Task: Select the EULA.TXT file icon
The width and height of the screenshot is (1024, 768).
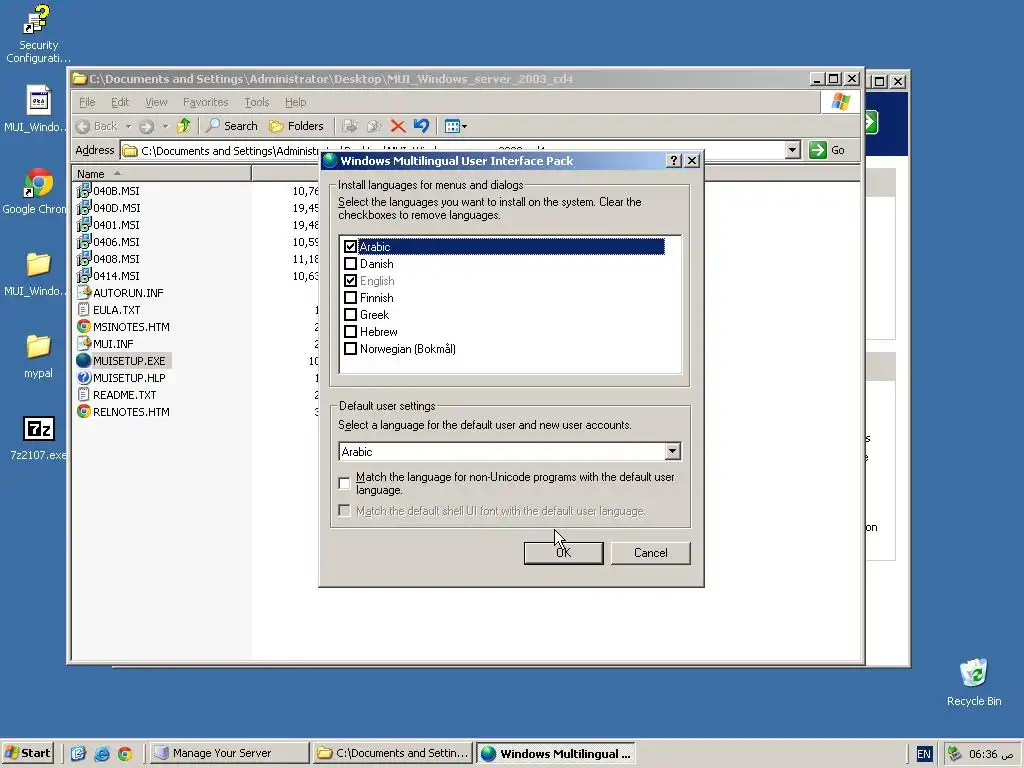Action: pos(84,310)
